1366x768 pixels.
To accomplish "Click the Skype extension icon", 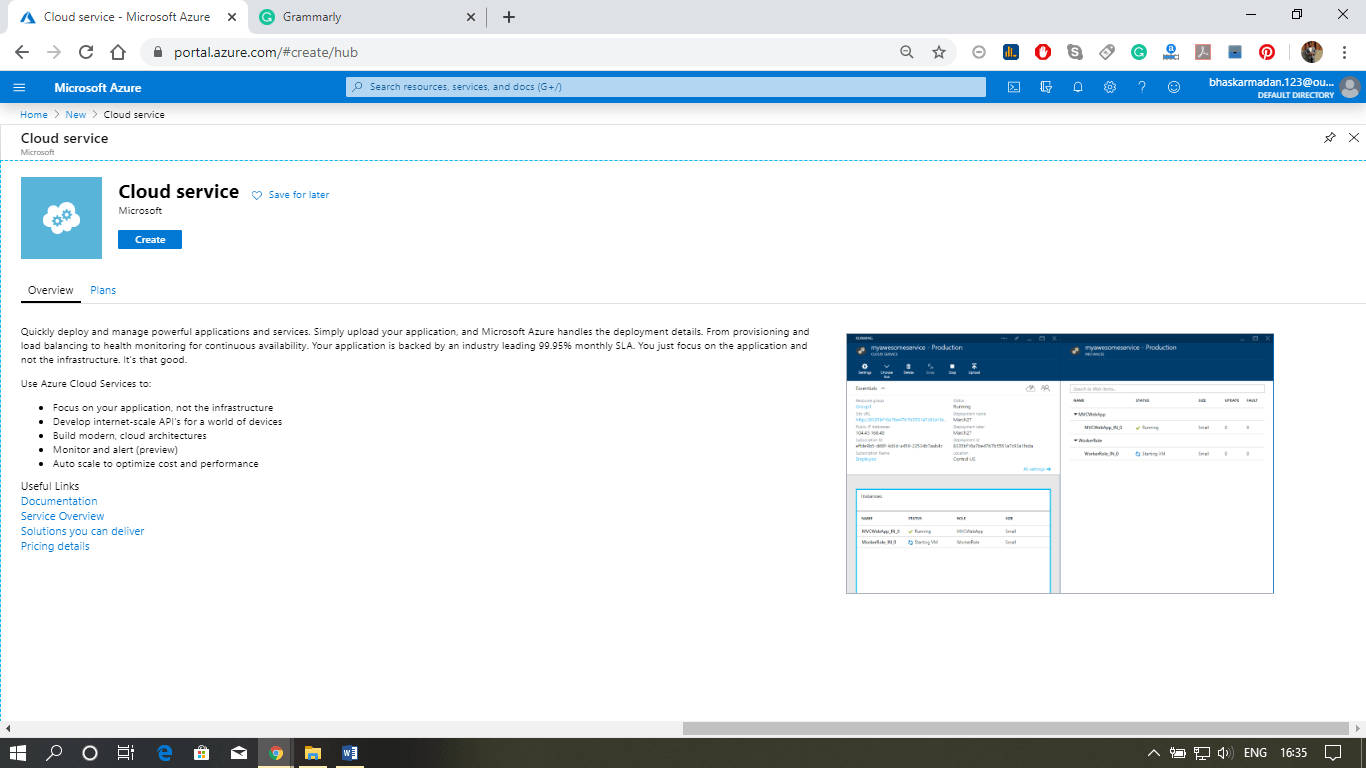I will tap(1075, 52).
